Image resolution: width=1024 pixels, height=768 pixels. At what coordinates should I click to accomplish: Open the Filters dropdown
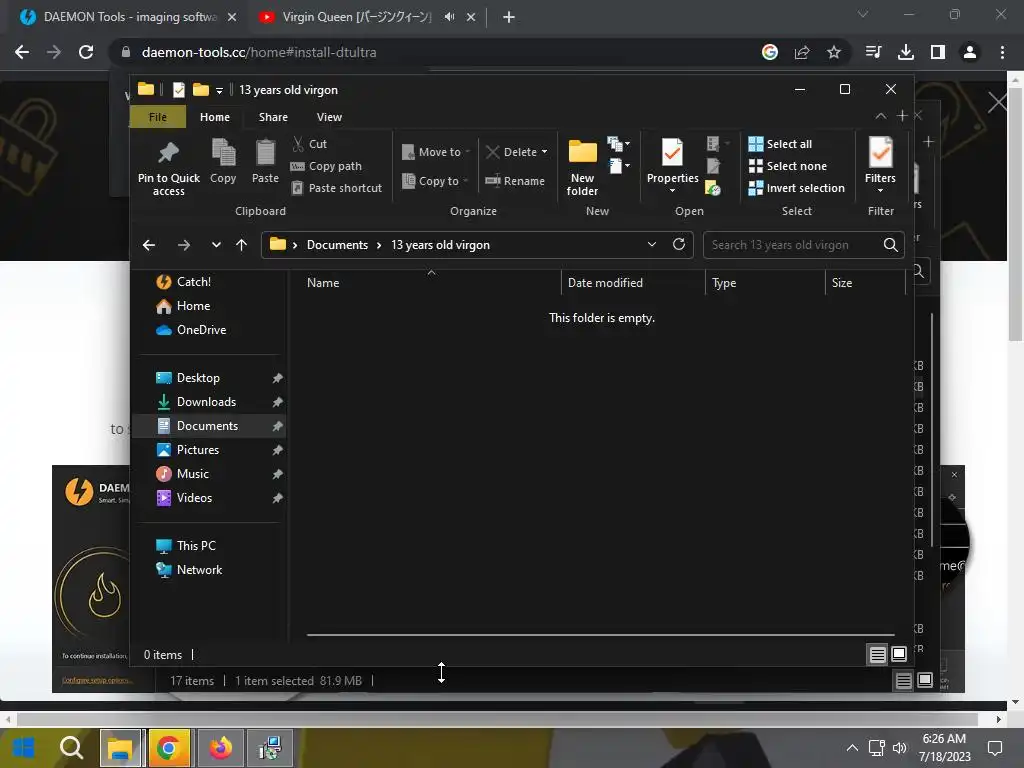point(880,165)
